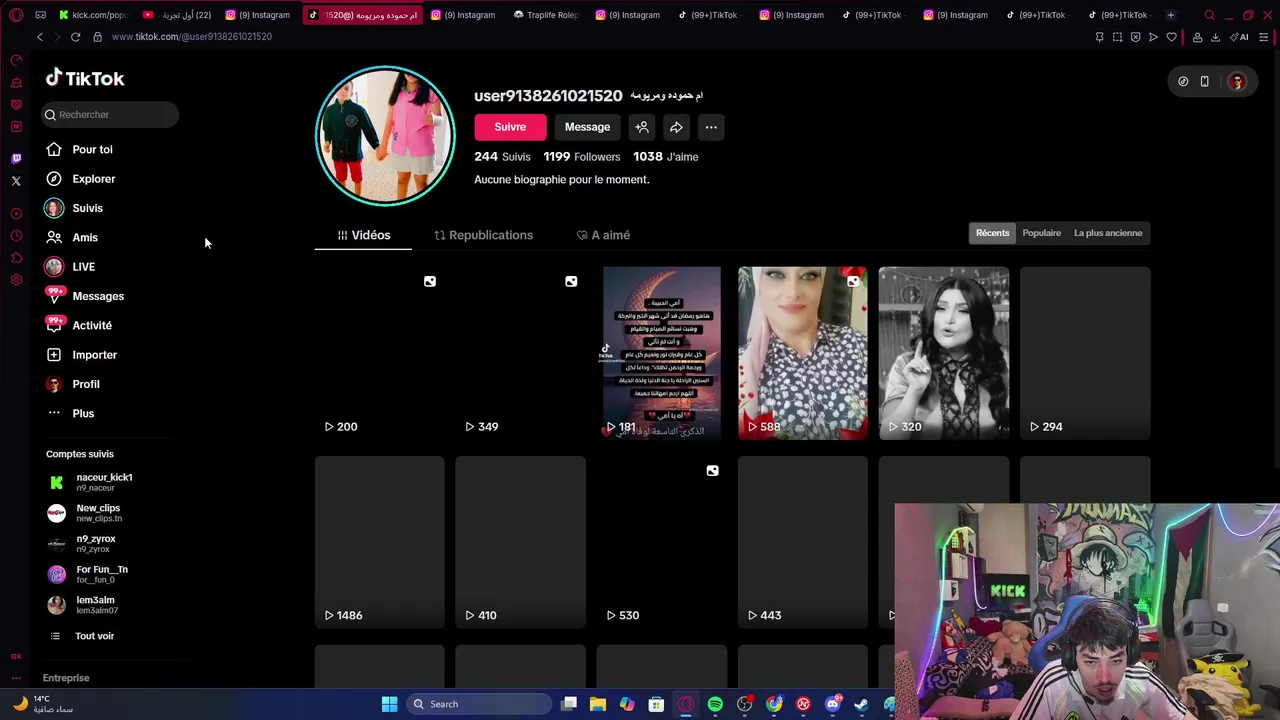Click the profile avatar picture
Image resolution: width=1280 pixels, height=720 pixels.
coord(385,136)
